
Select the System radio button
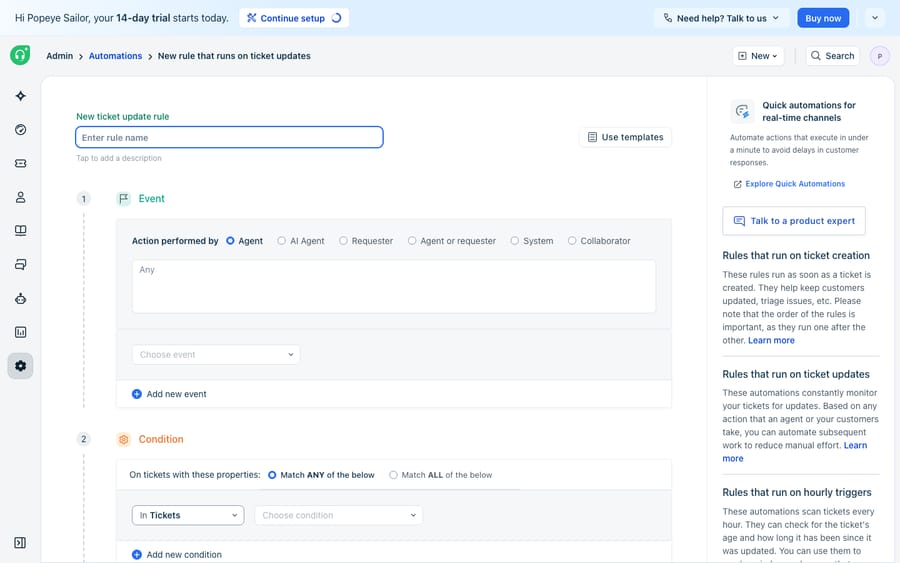[514, 241]
